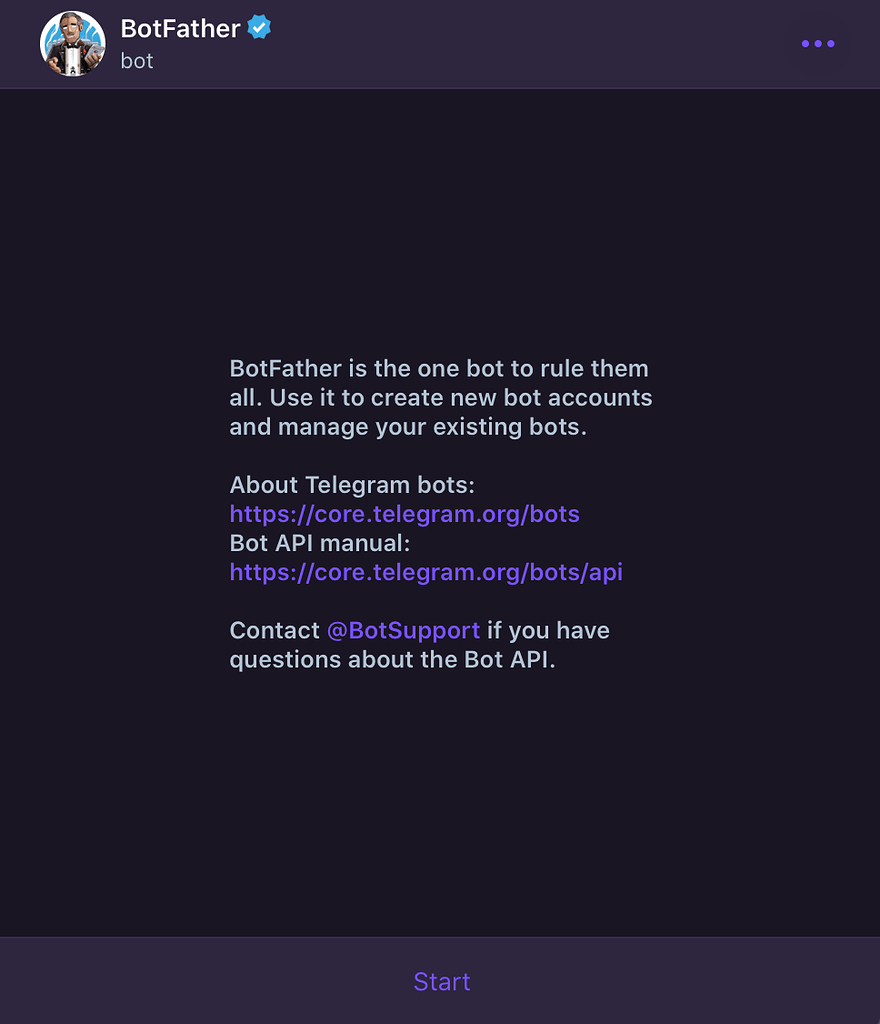The image size is (880, 1024).
Task: Click the "if you have" text after @BotSupport
Action: tap(548, 631)
